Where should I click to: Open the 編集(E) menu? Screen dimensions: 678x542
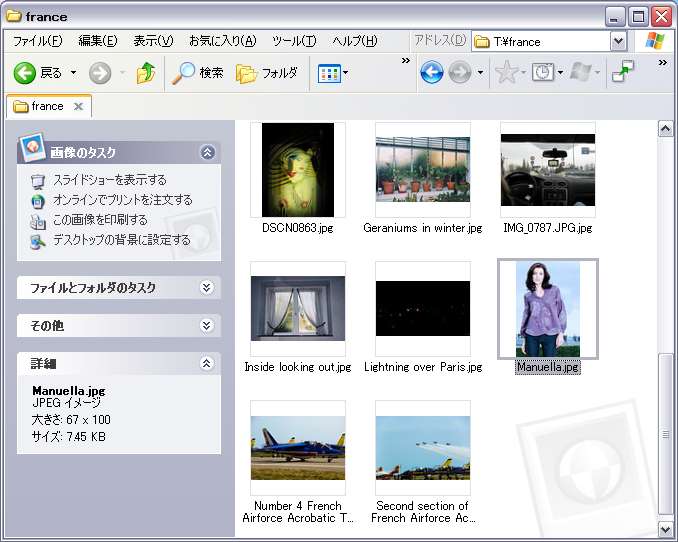point(98,41)
